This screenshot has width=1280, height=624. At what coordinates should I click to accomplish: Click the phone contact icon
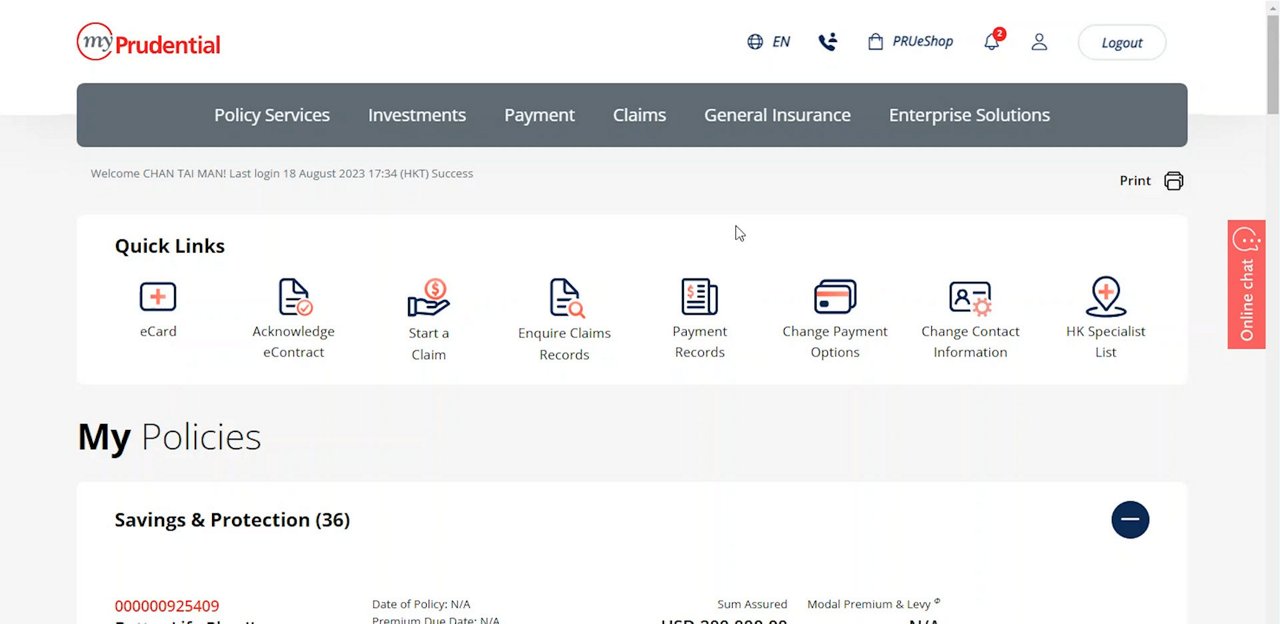[x=827, y=42]
